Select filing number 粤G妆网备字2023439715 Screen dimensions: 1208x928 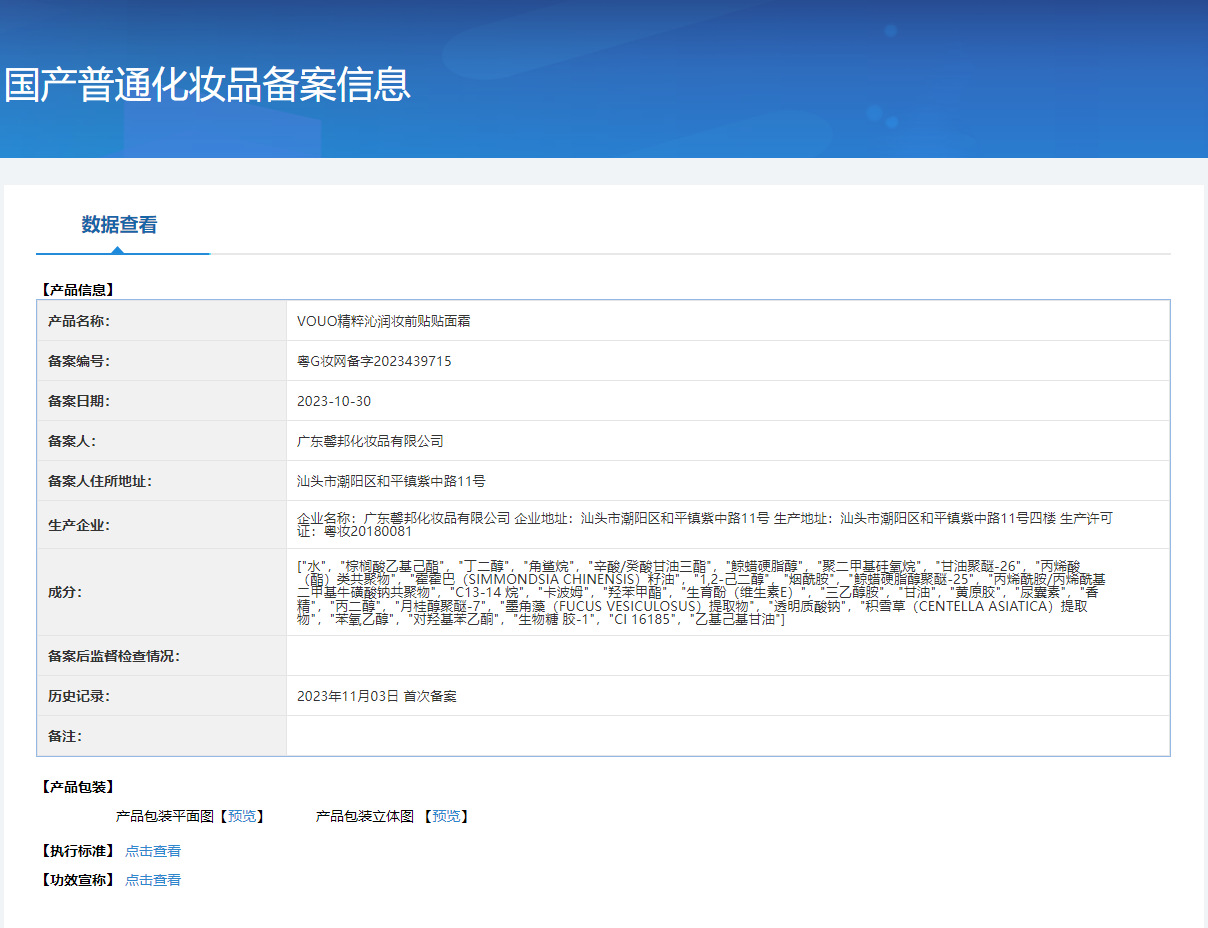pyautogui.click(x=374, y=361)
